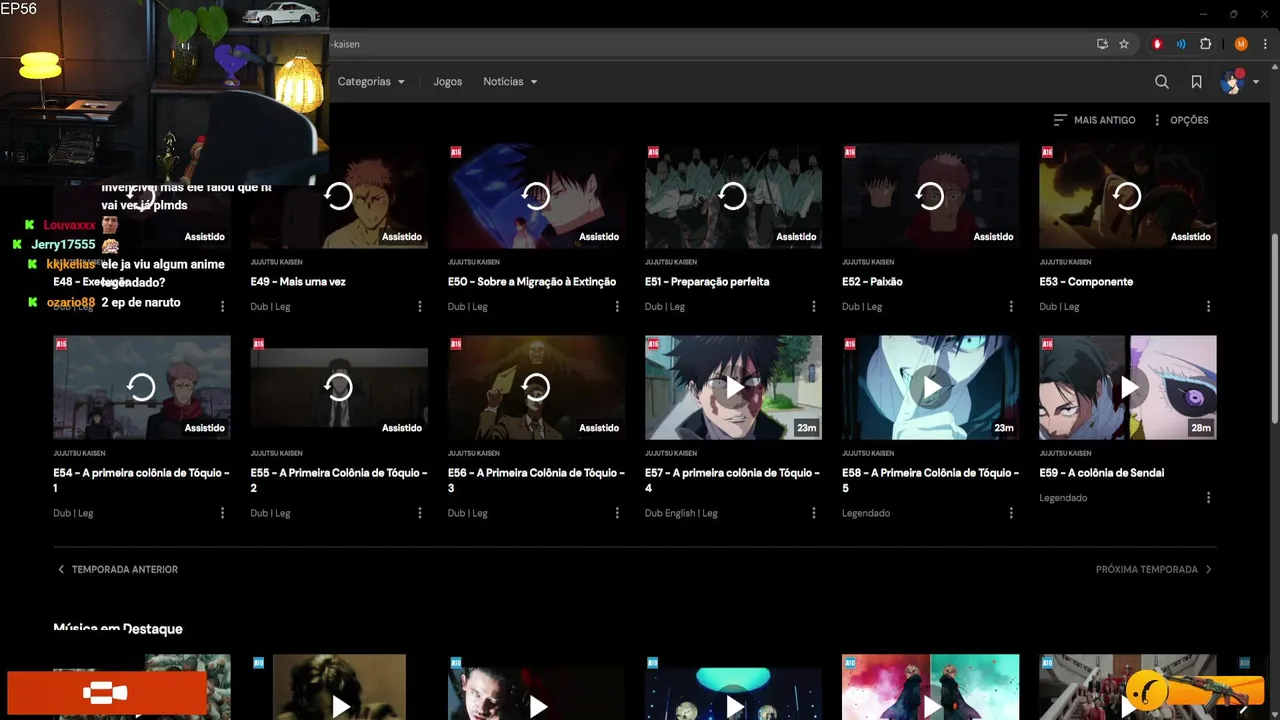Open the profile avatar account menu
Viewport: 1280px width, 720px height.
[1239, 82]
